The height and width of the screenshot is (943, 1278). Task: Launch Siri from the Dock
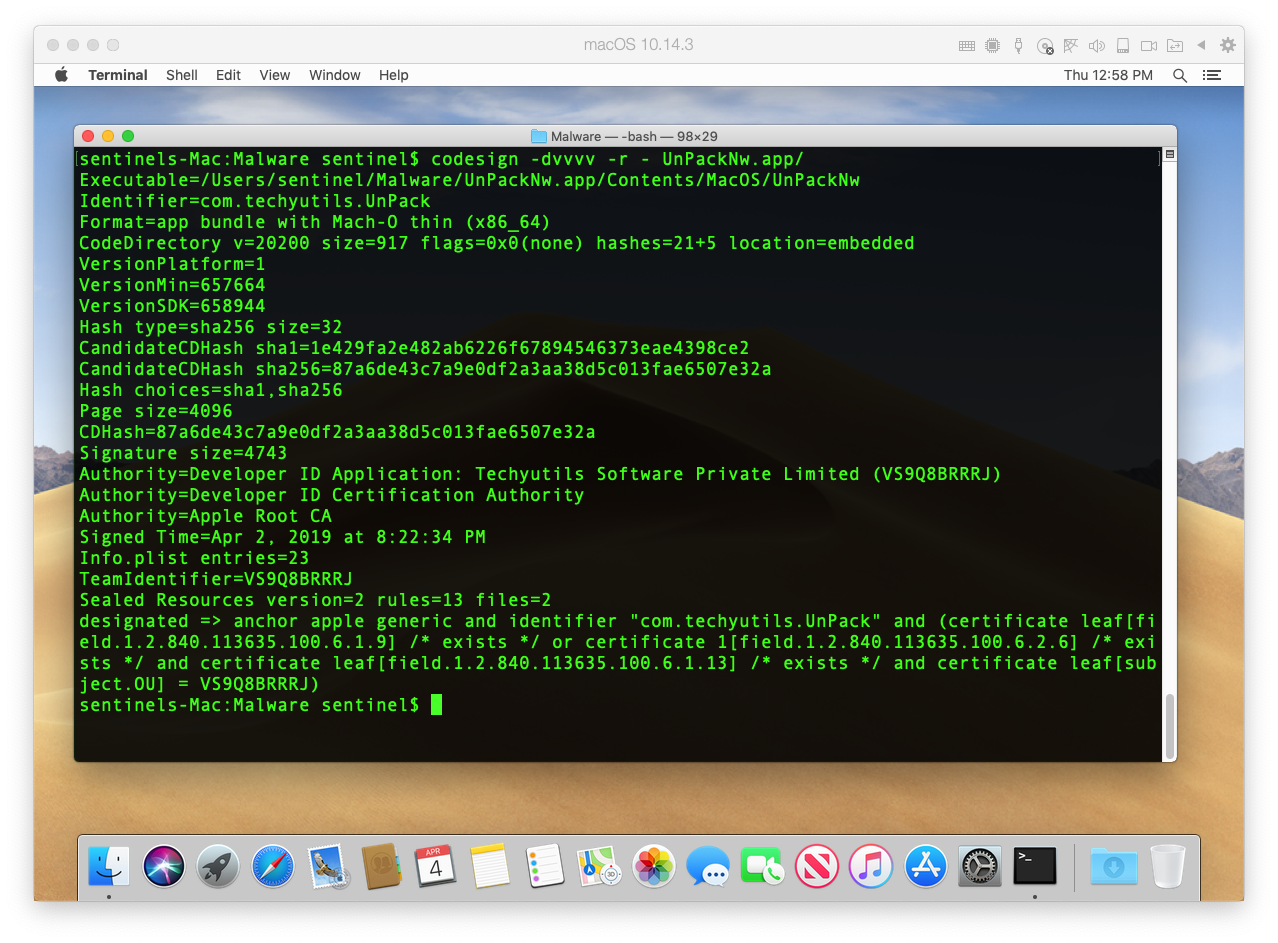163,865
